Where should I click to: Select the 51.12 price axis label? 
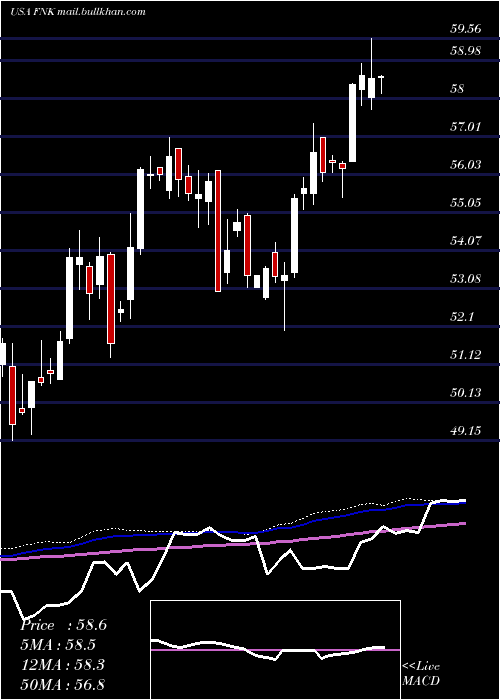[x=466, y=354]
